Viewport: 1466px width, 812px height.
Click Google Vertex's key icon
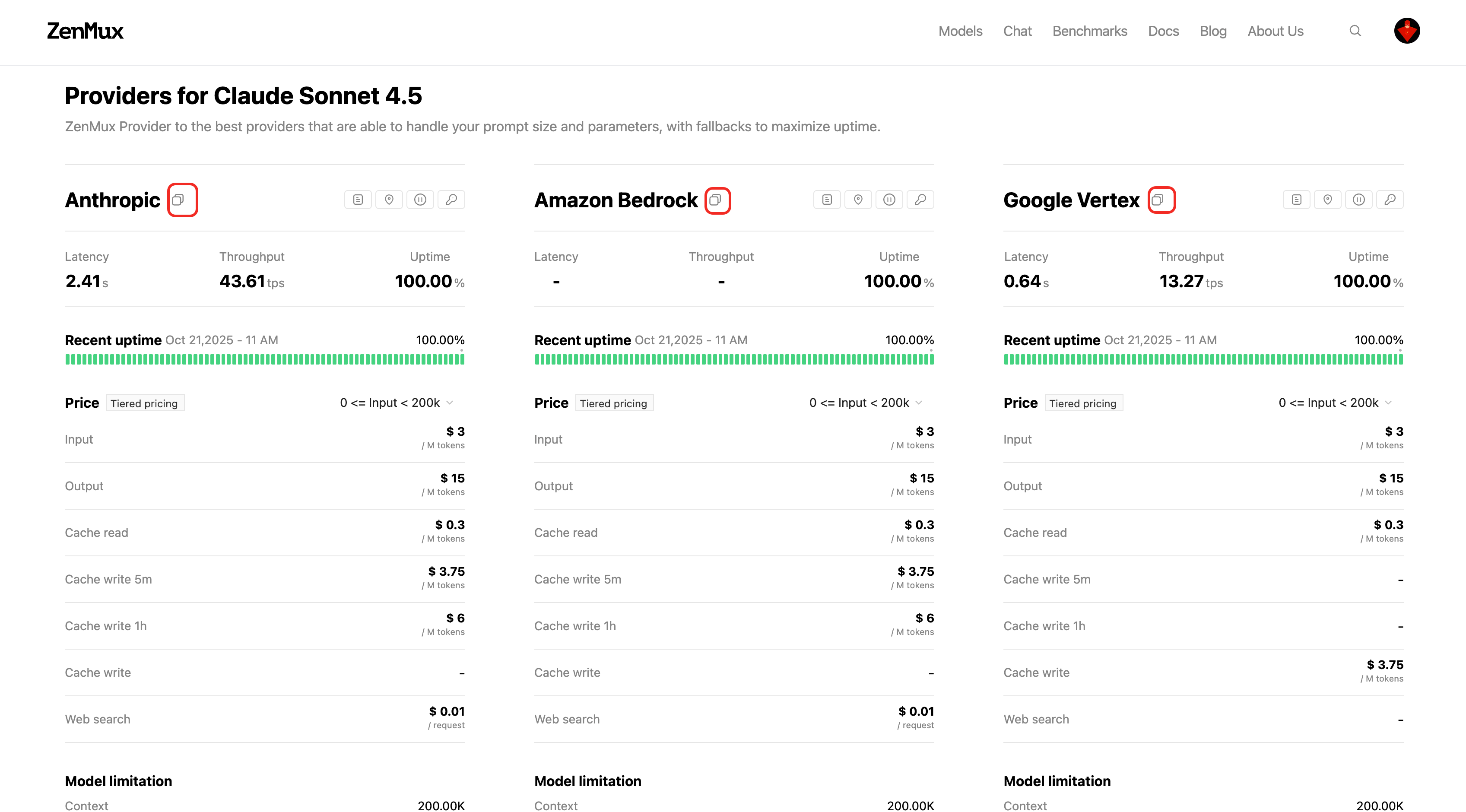point(1390,200)
